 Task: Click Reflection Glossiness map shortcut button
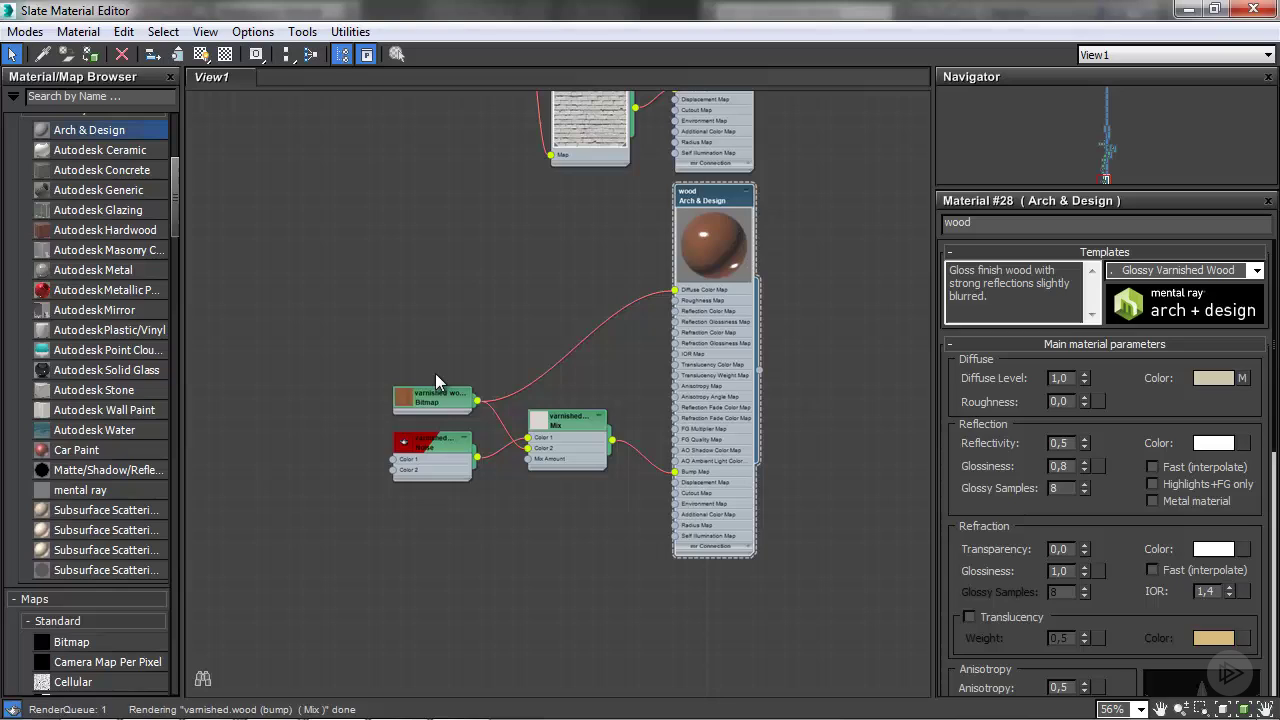[x=1098, y=466]
